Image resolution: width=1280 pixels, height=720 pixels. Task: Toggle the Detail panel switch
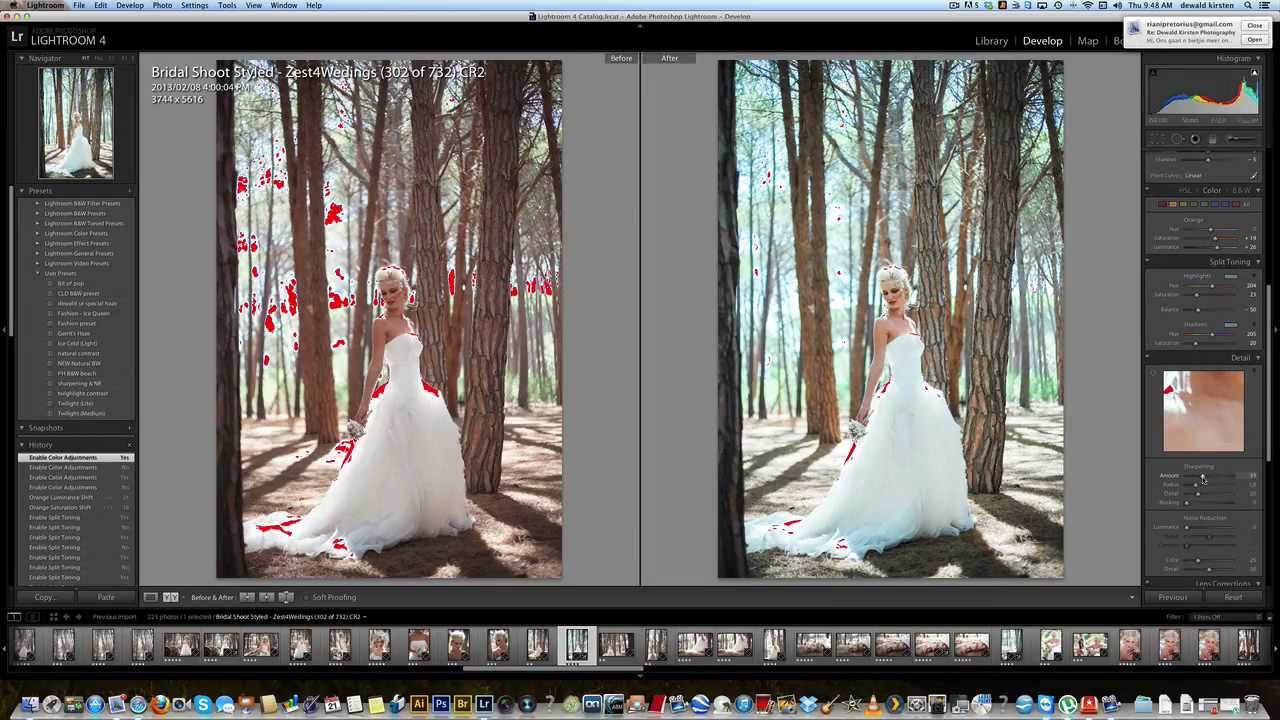point(1148,358)
